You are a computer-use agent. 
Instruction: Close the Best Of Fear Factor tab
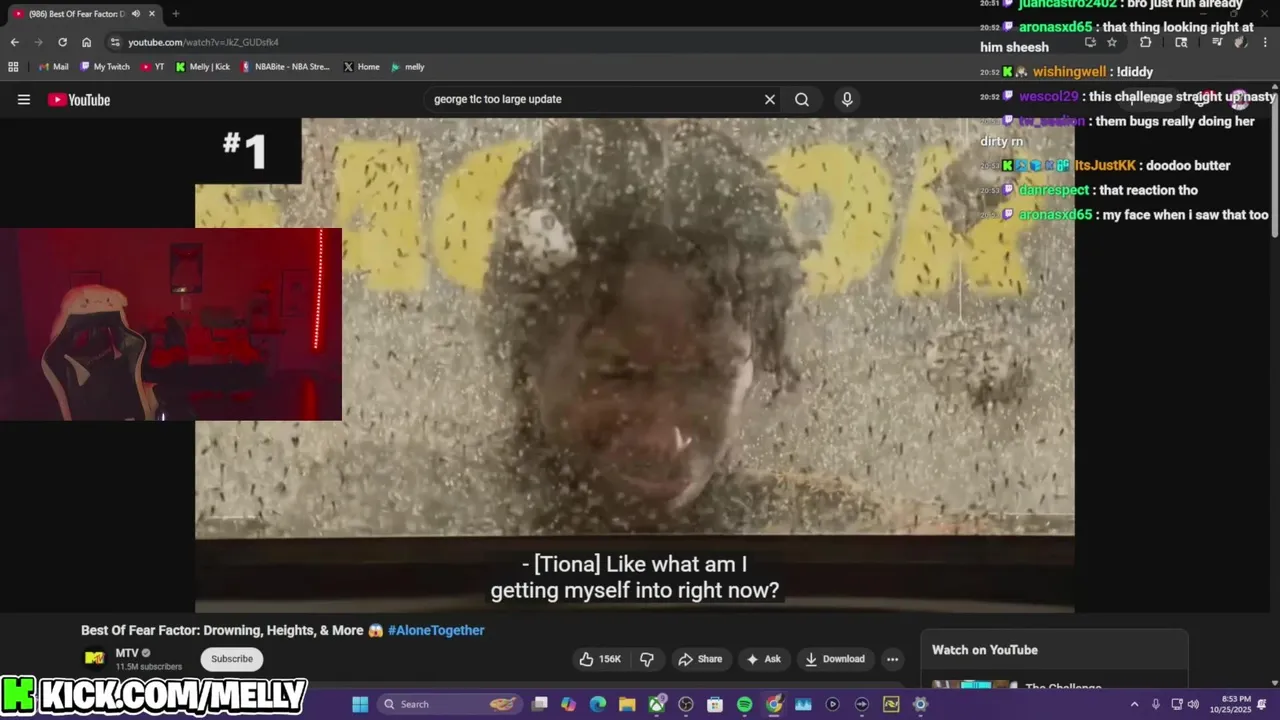click(x=152, y=14)
